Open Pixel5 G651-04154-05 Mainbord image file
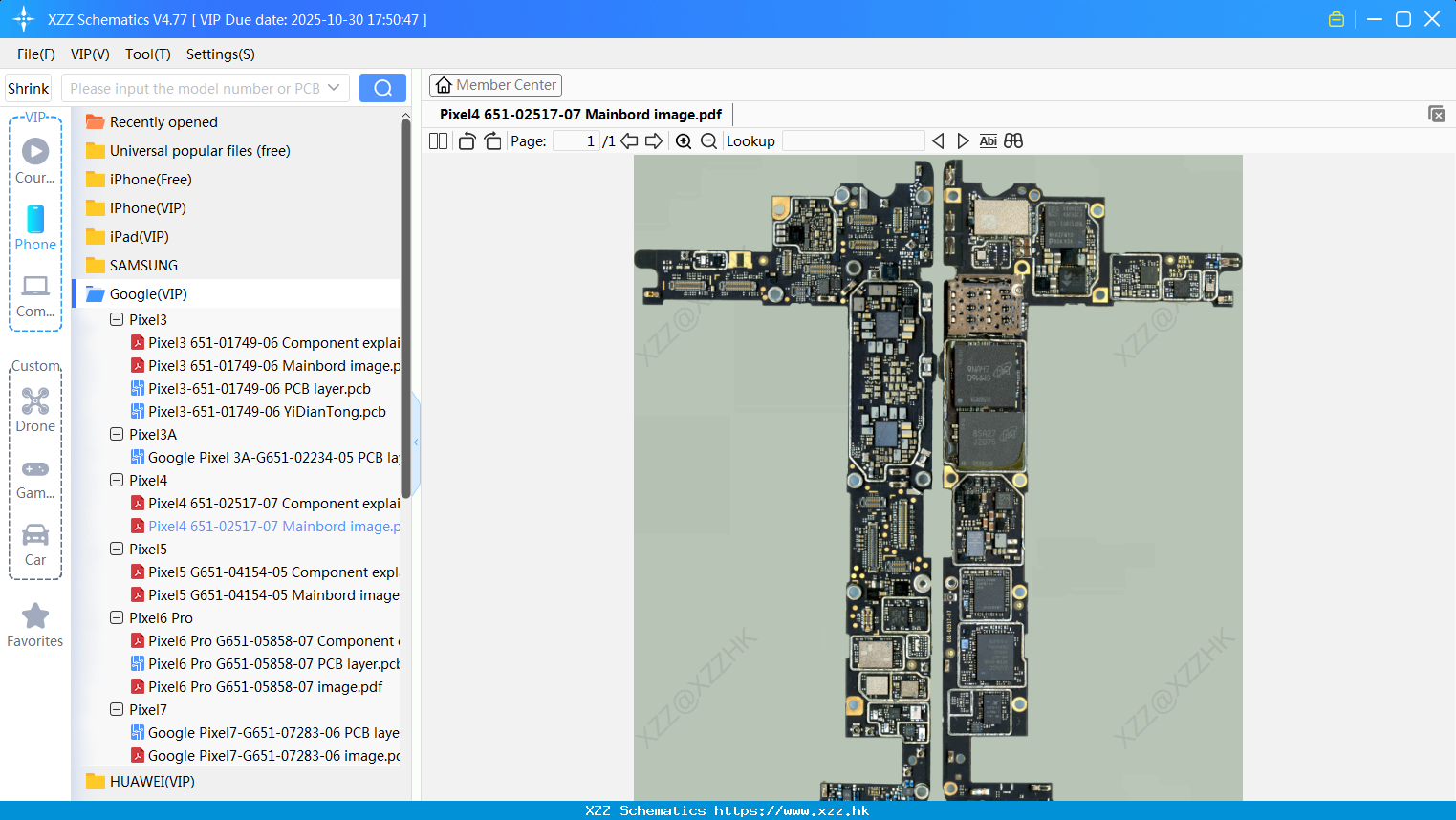This screenshot has height=820, width=1456. [x=273, y=595]
